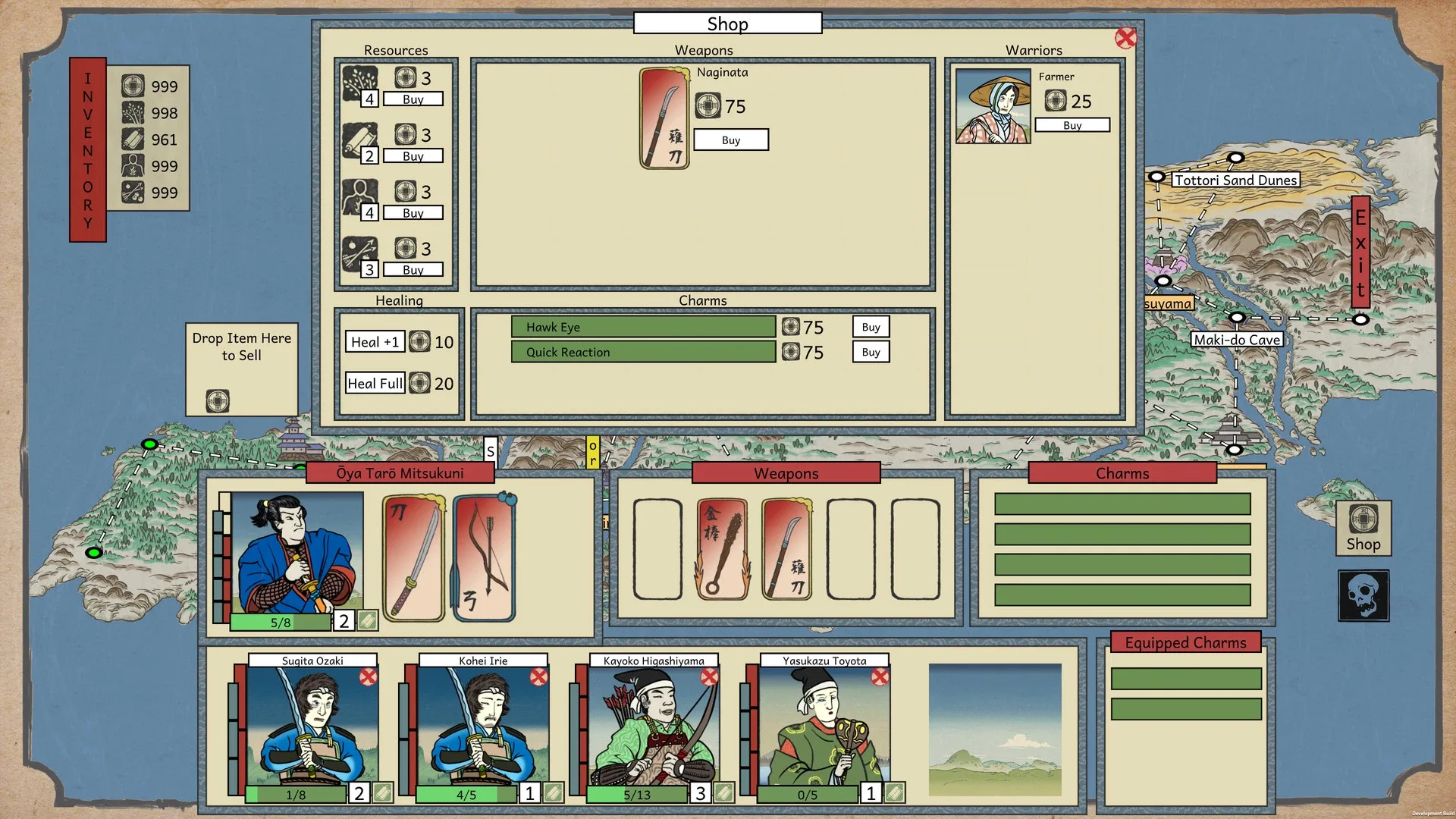Click the scroll resource icon in the Shop
1456x819 pixels.
pos(359,136)
